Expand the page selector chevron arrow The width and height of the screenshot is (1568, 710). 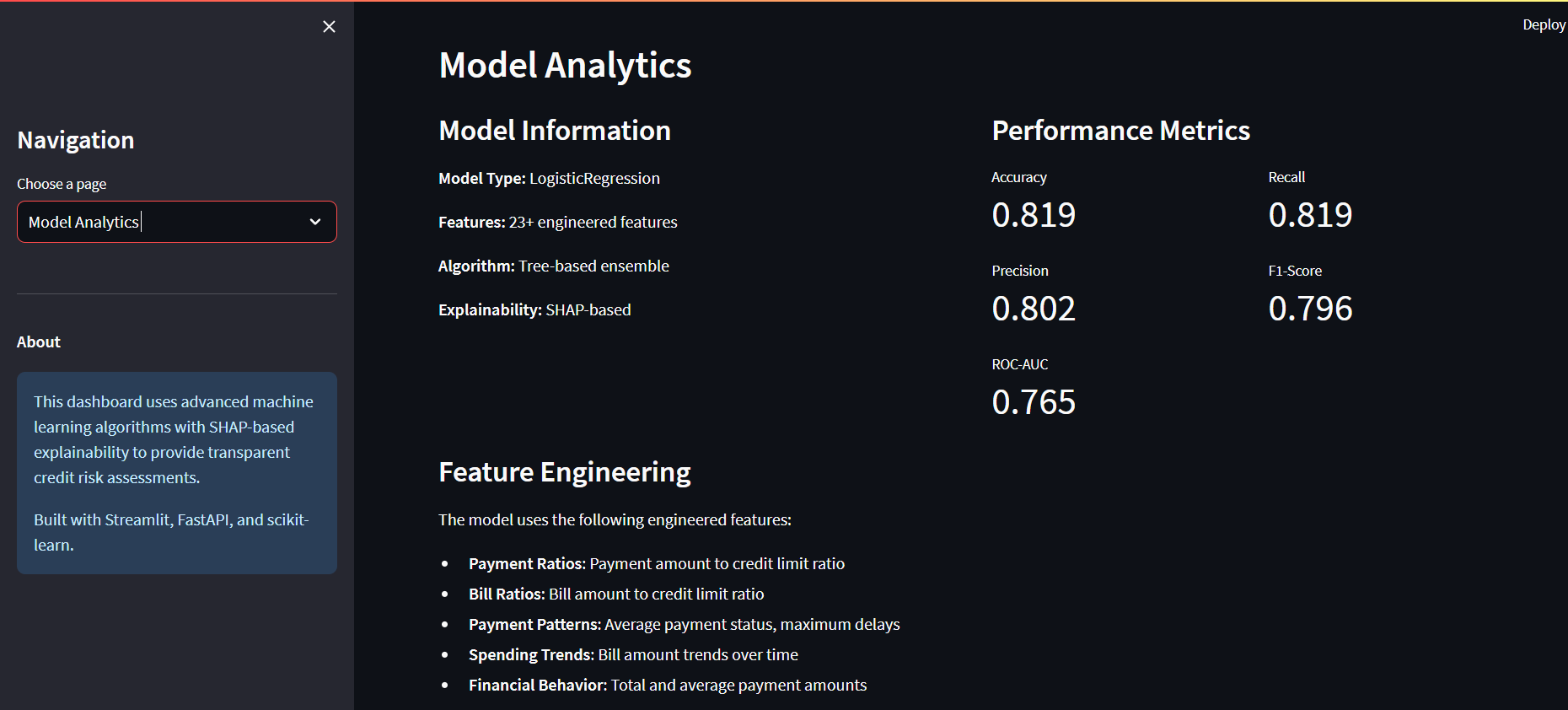coord(315,222)
